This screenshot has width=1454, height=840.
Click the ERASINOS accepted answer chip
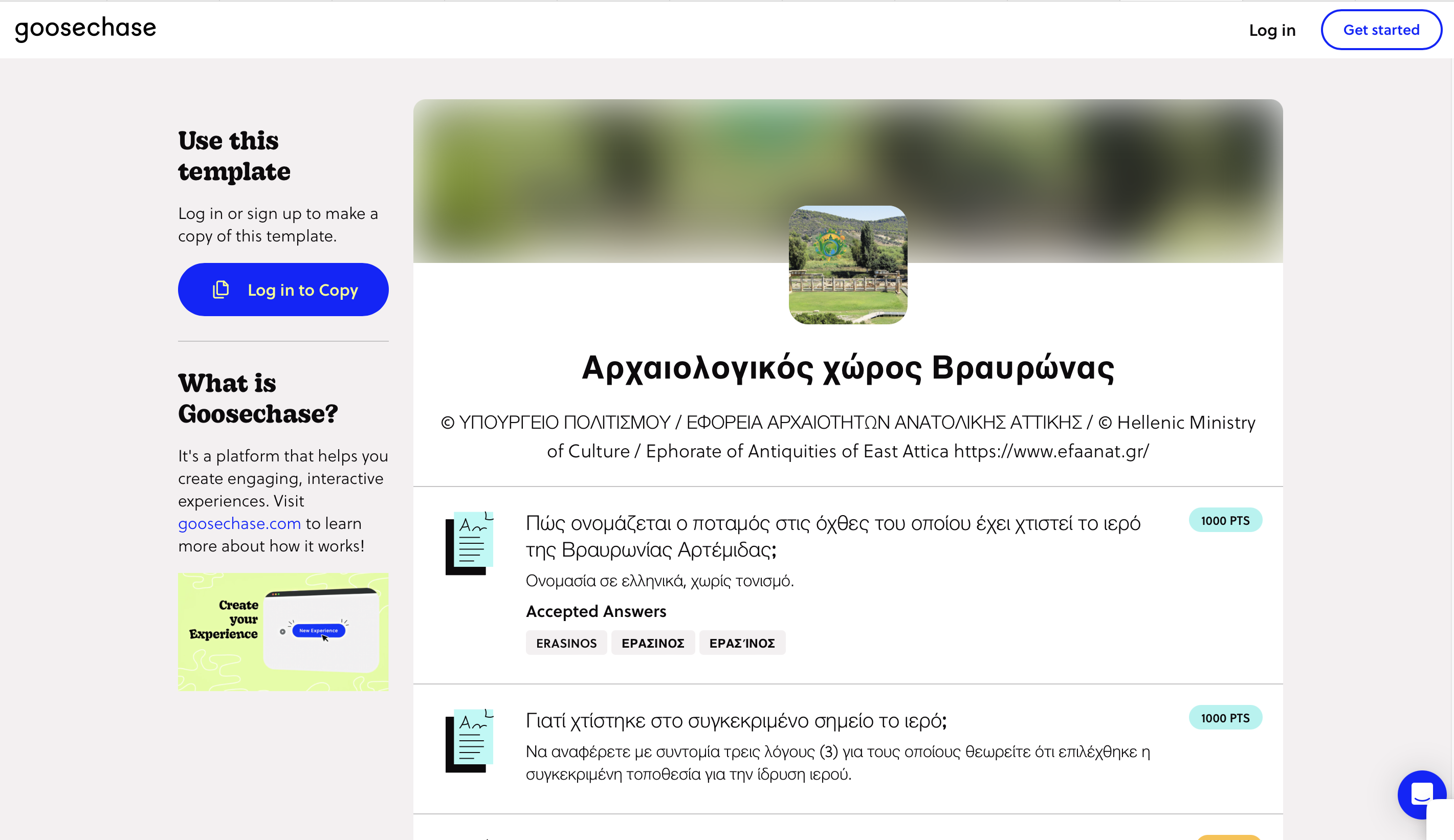point(566,643)
